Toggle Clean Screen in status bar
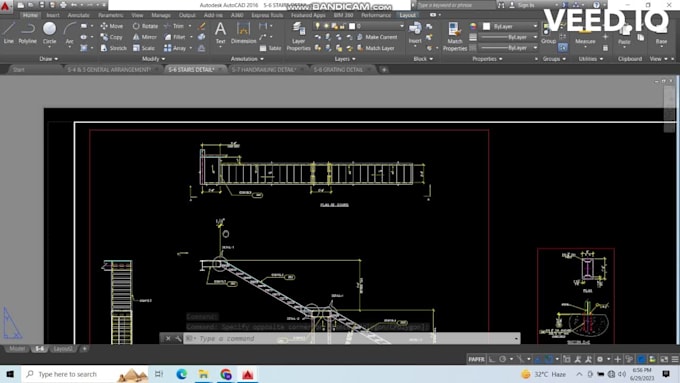 click(x=664, y=359)
